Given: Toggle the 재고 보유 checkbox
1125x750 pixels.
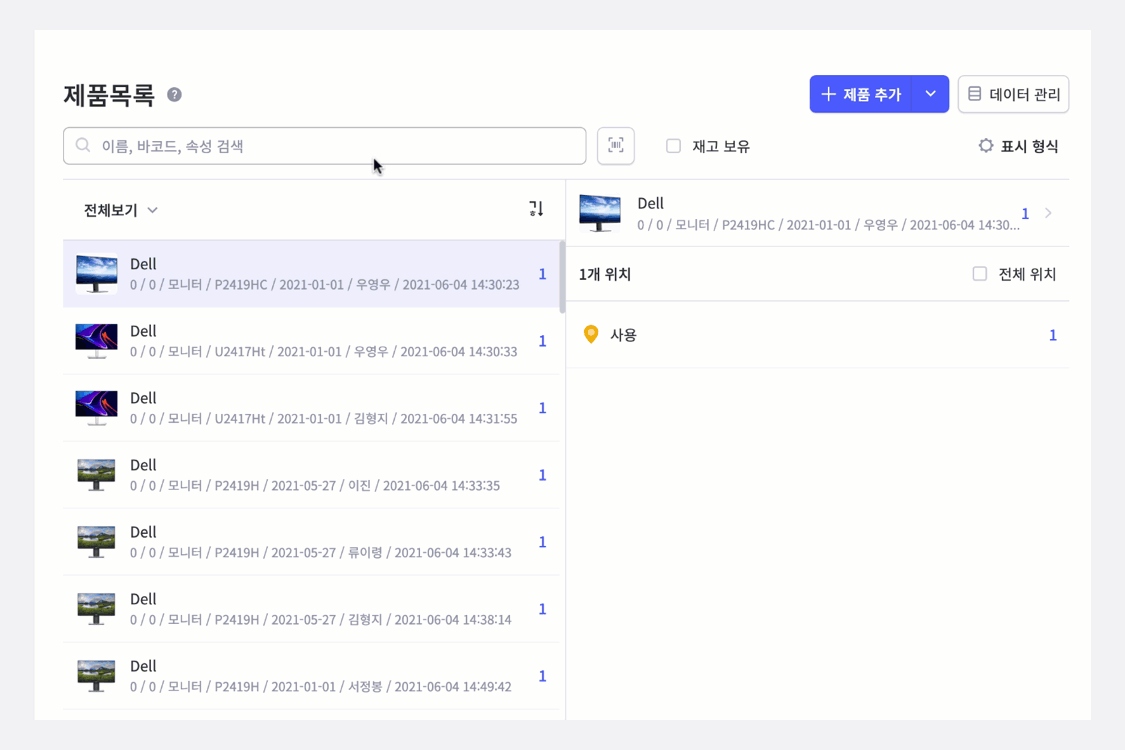Looking at the screenshot, I should pyautogui.click(x=673, y=146).
